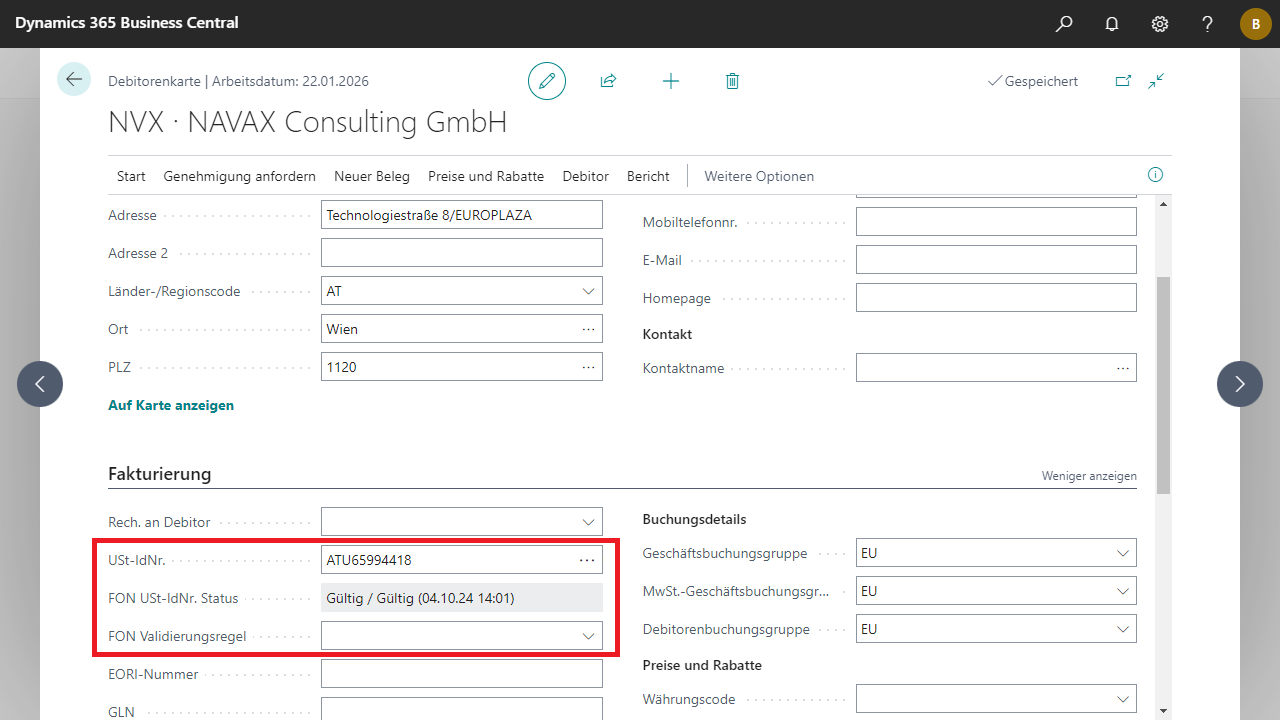
Task: Open lookup ellipsis in PLZ field
Action: (x=588, y=367)
